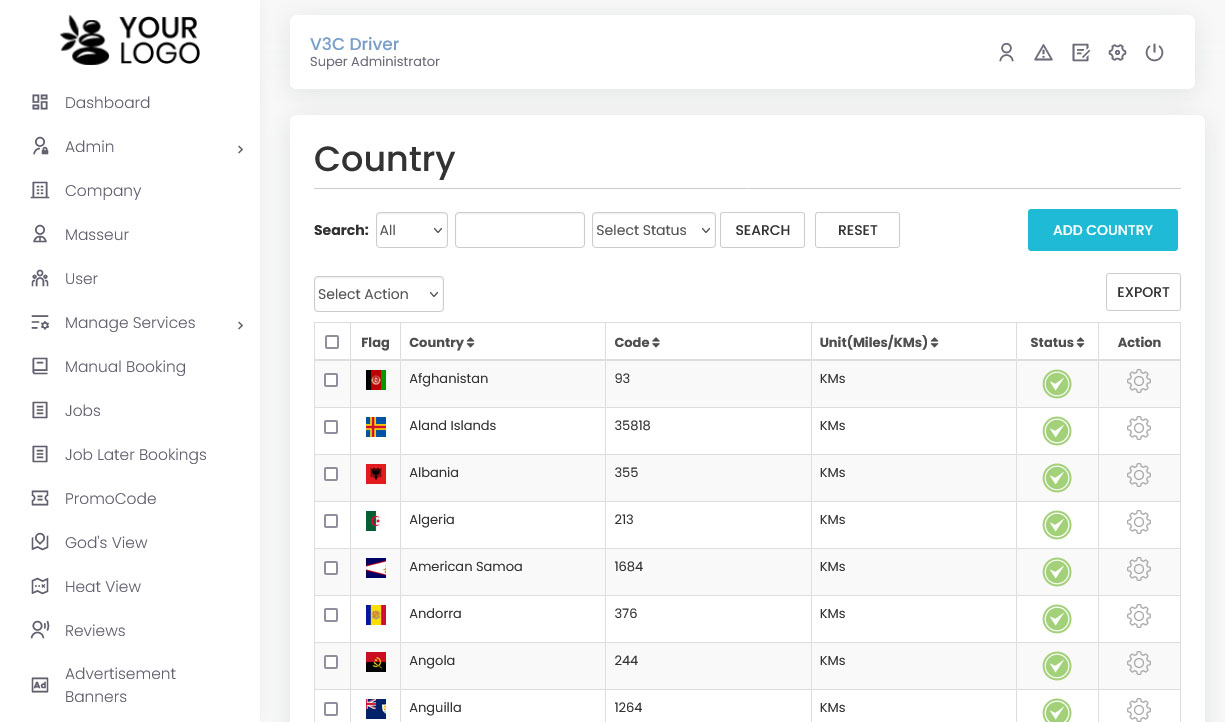This screenshot has width=1225, height=722.
Task: Sort table by Country column
Action: pyautogui.click(x=442, y=342)
